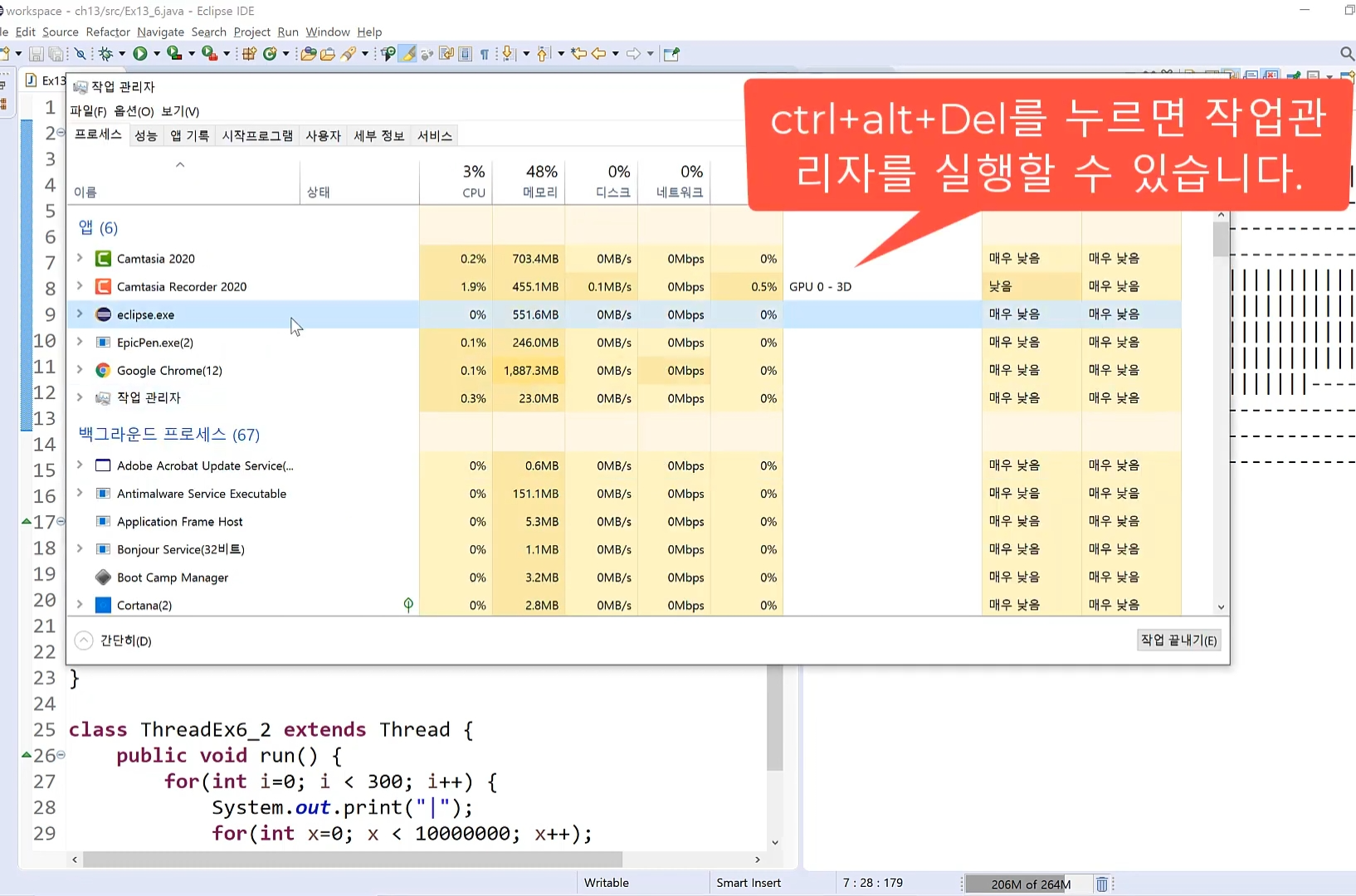Switch to the 세부 정보 tab
This screenshot has height=896, width=1356.
379,135
